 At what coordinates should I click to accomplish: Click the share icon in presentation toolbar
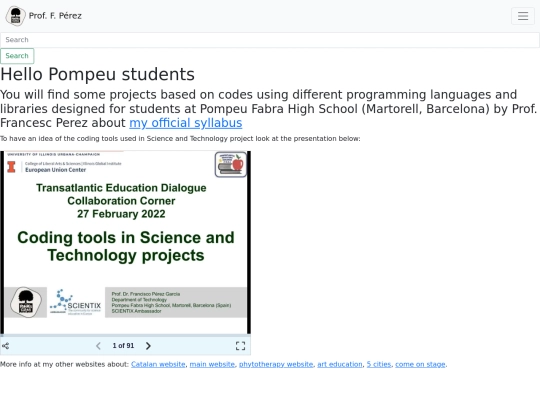pos(6,346)
